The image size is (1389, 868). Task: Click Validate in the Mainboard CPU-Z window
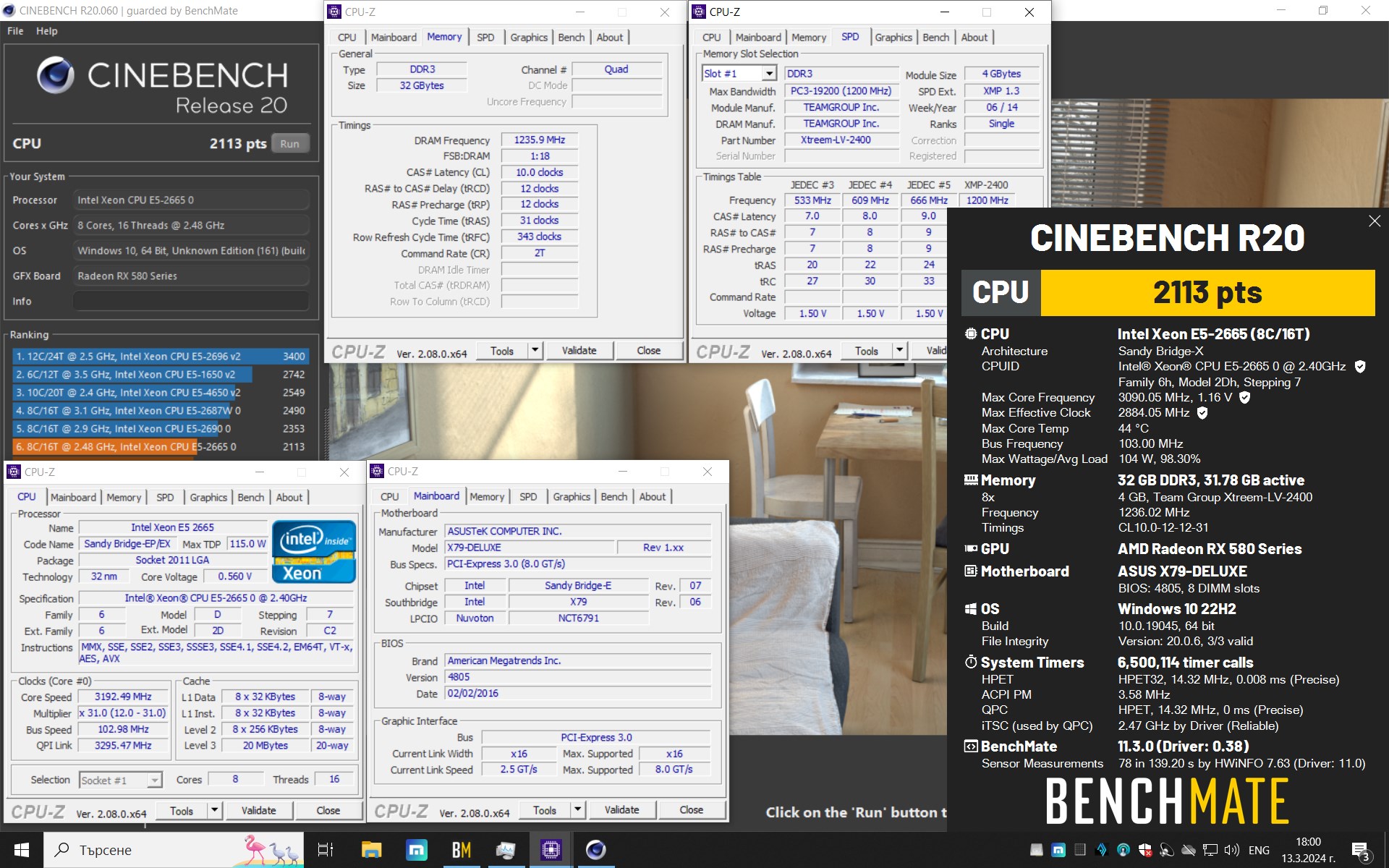[621, 809]
